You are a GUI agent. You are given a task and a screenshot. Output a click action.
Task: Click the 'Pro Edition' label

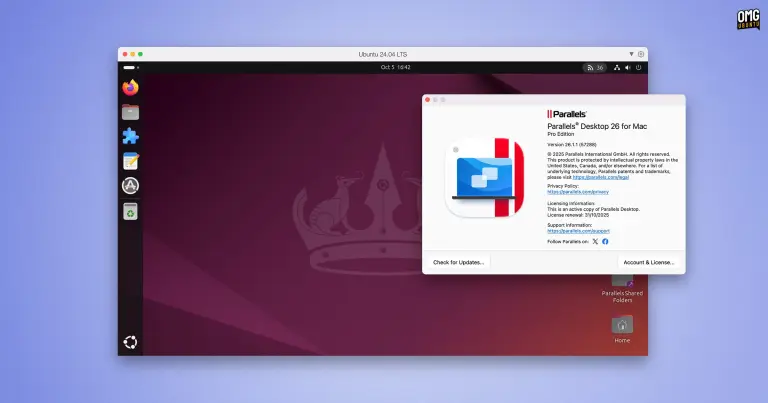(560, 134)
